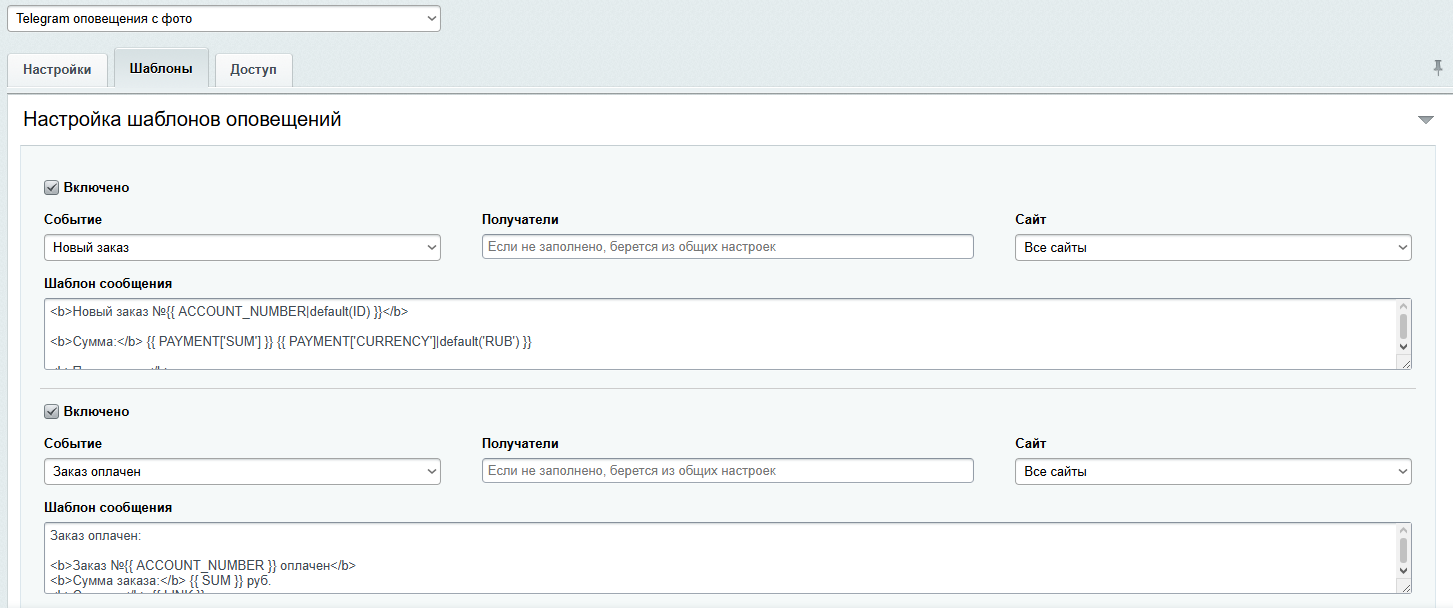Image resolution: width=1453 pixels, height=608 pixels.
Task: Uncheck "Включено" for the "Новый заказ" template
Action: coord(52,187)
